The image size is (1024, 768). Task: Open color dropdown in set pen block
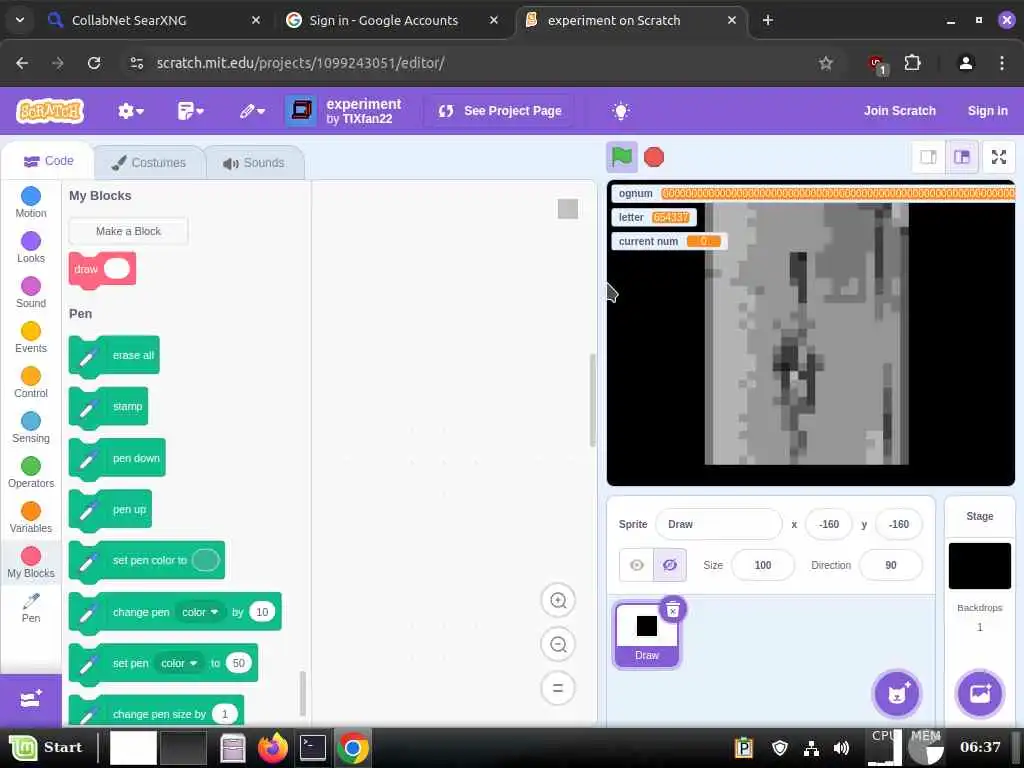179,663
